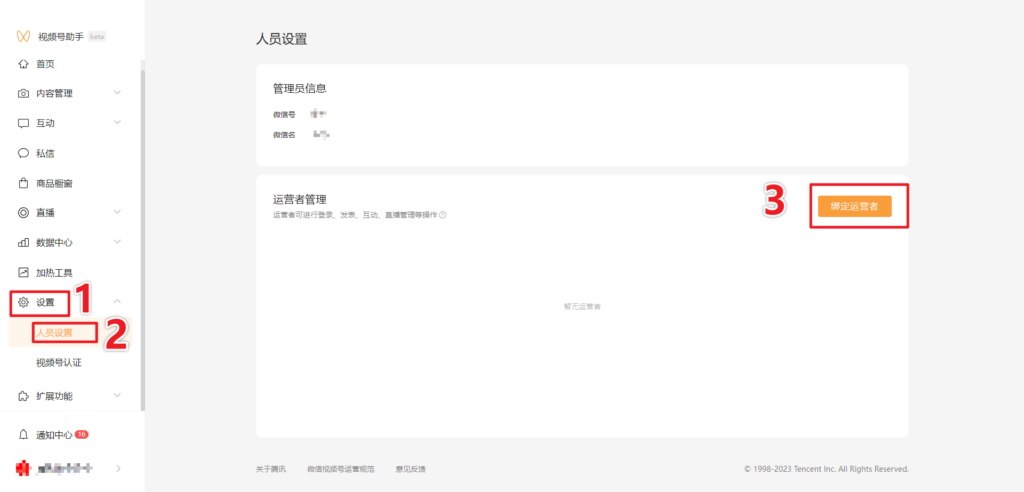Viewport: 1024px width, 492px height.
Task: Select the 人员设置 menu item
Action: 54,332
